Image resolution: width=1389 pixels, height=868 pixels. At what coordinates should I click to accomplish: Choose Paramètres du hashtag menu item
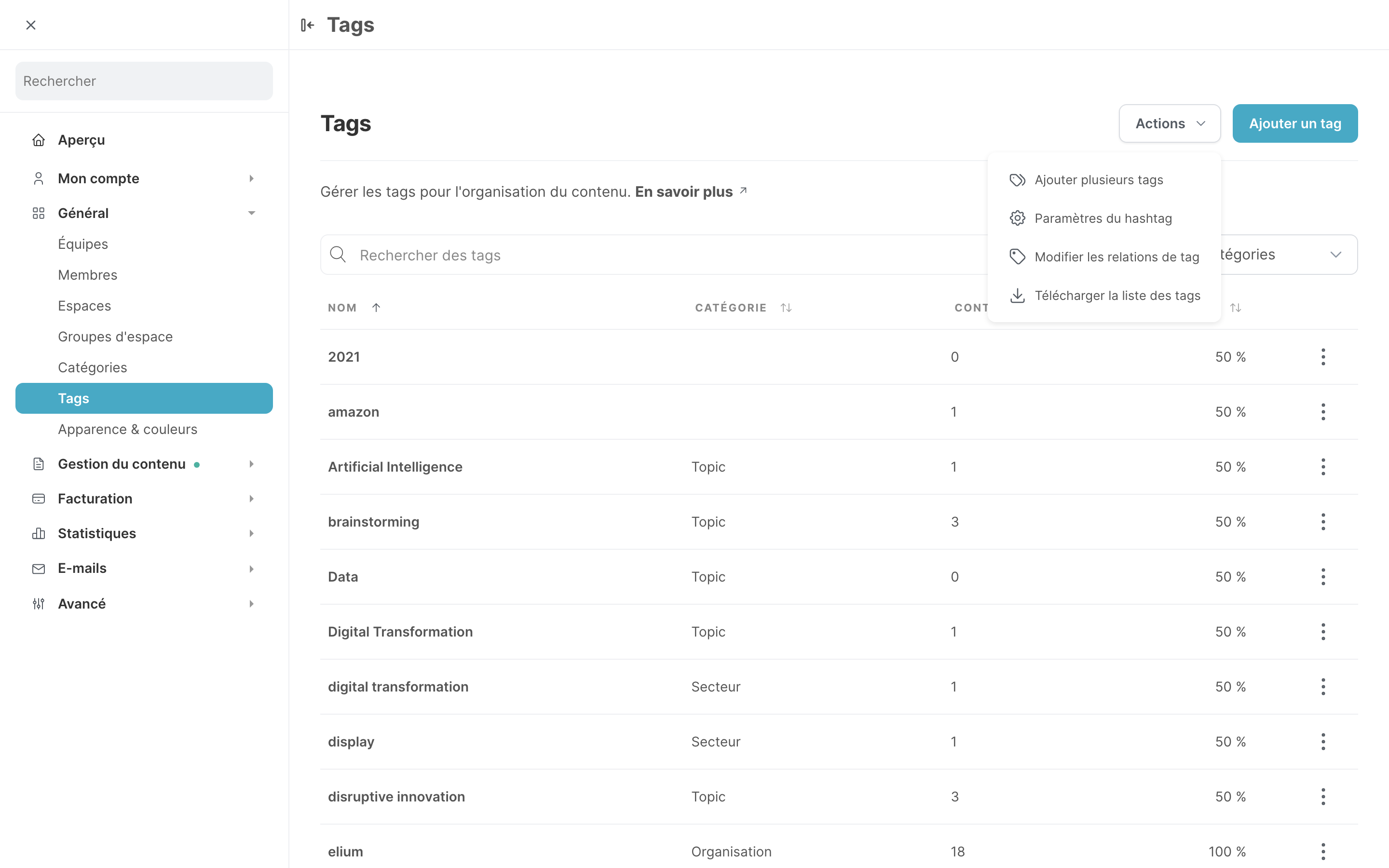(x=1104, y=218)
